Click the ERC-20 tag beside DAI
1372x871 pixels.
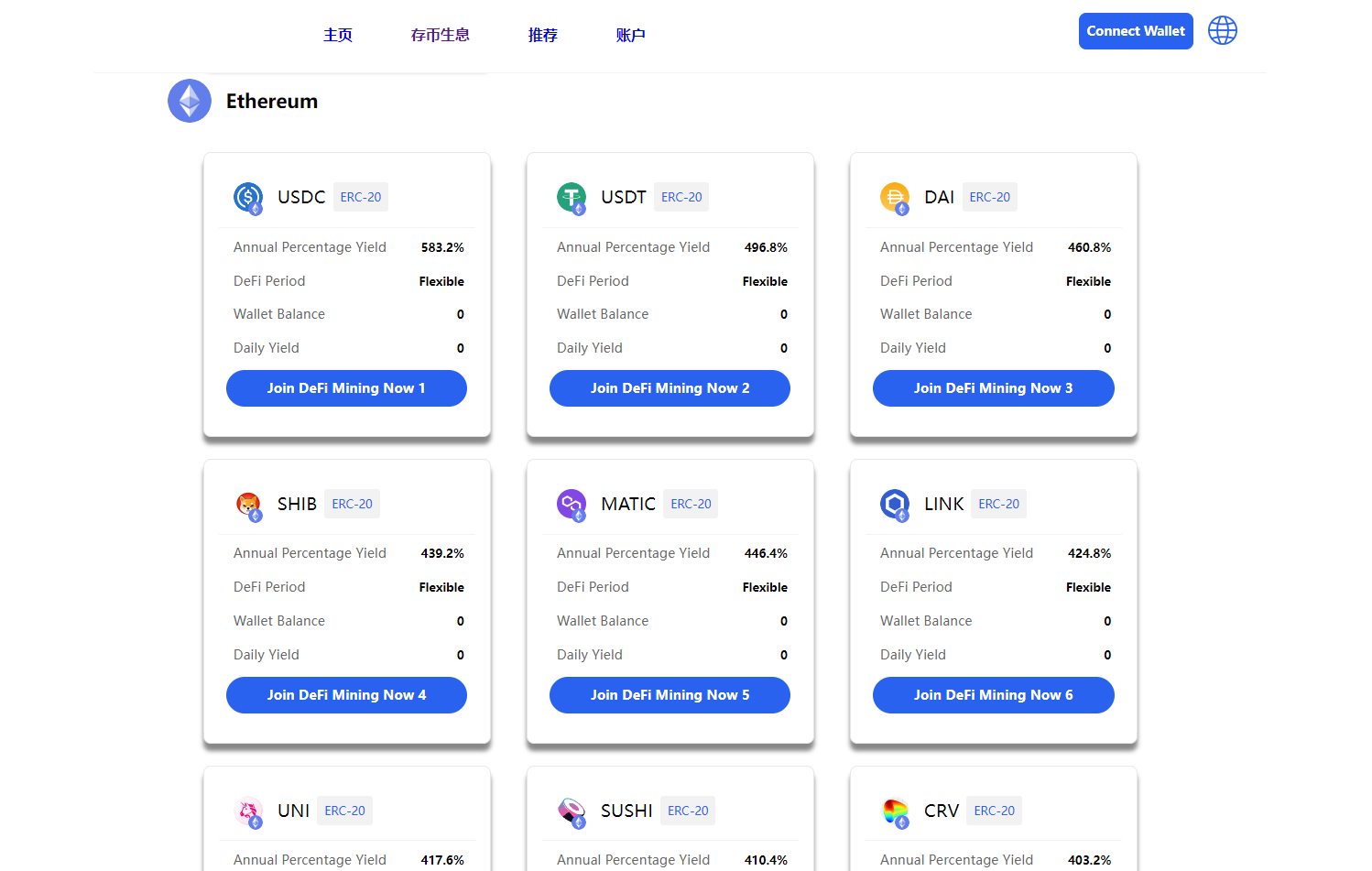990,197
